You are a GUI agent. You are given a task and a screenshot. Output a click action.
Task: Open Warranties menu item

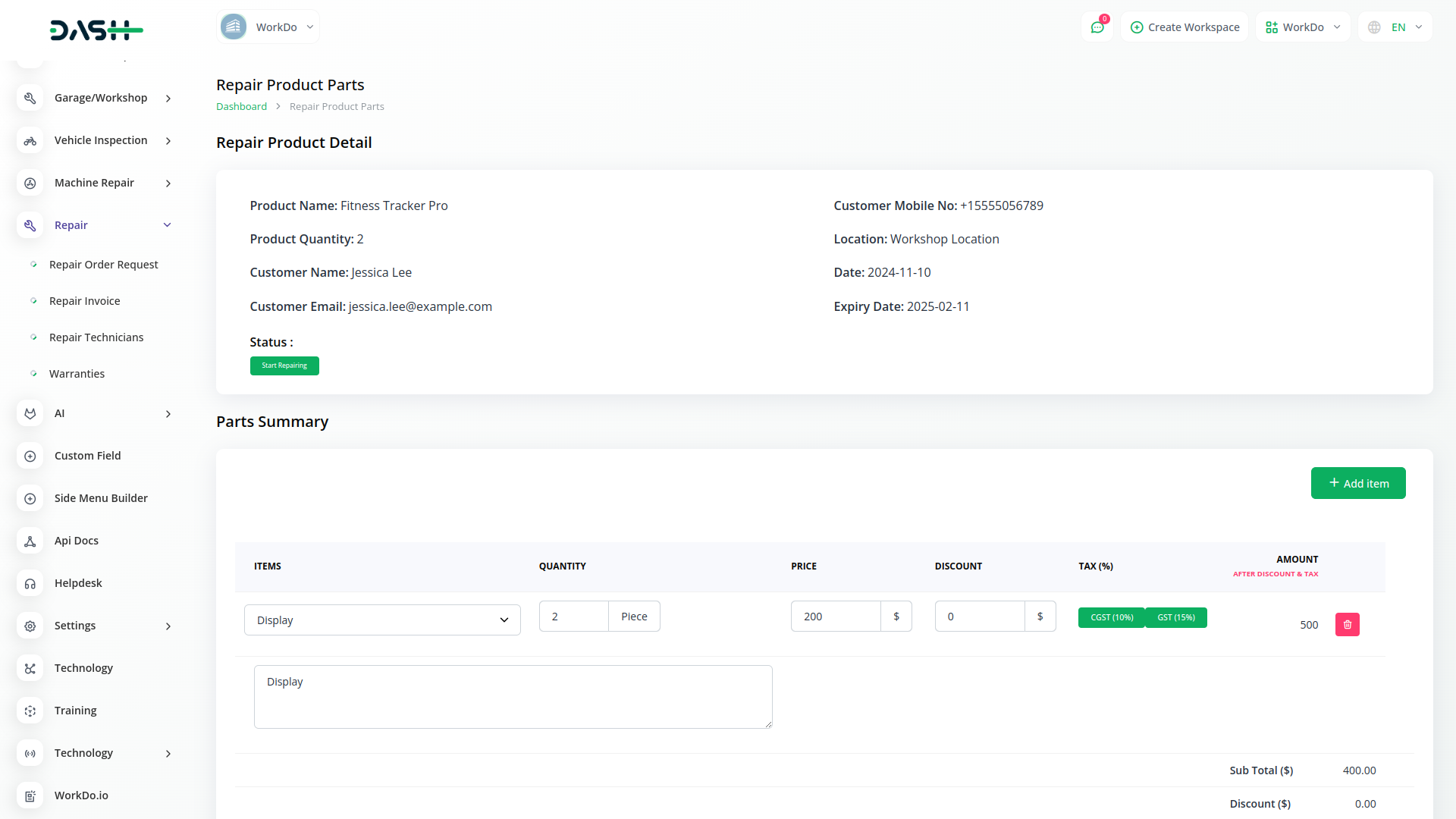pyautogui.click(x=77, y=374)
